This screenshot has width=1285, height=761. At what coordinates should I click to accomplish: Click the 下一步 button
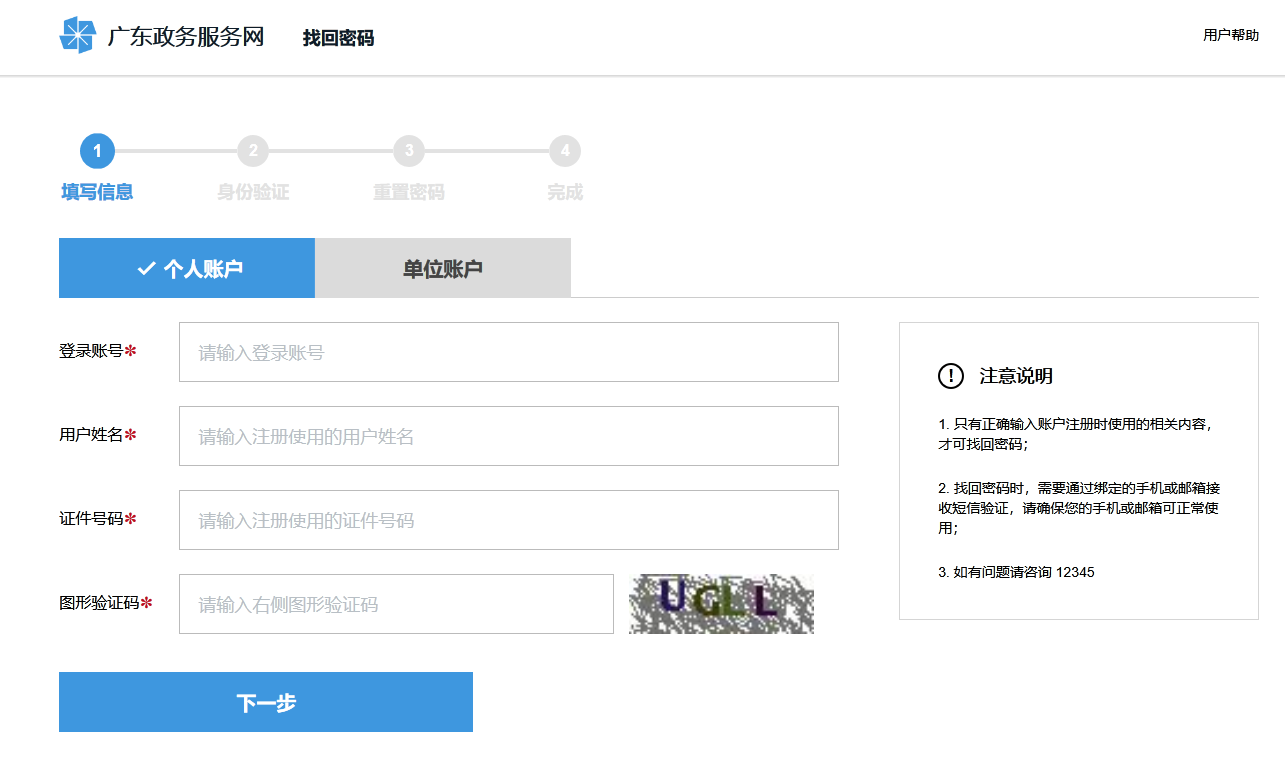265,701
